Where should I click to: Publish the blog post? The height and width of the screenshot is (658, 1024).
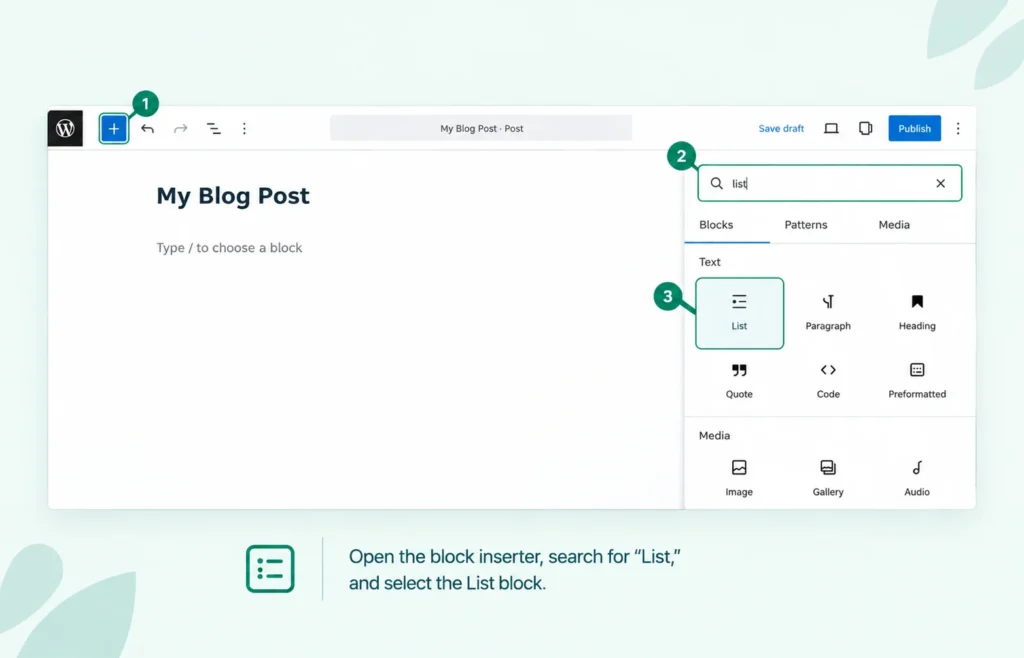914,129
